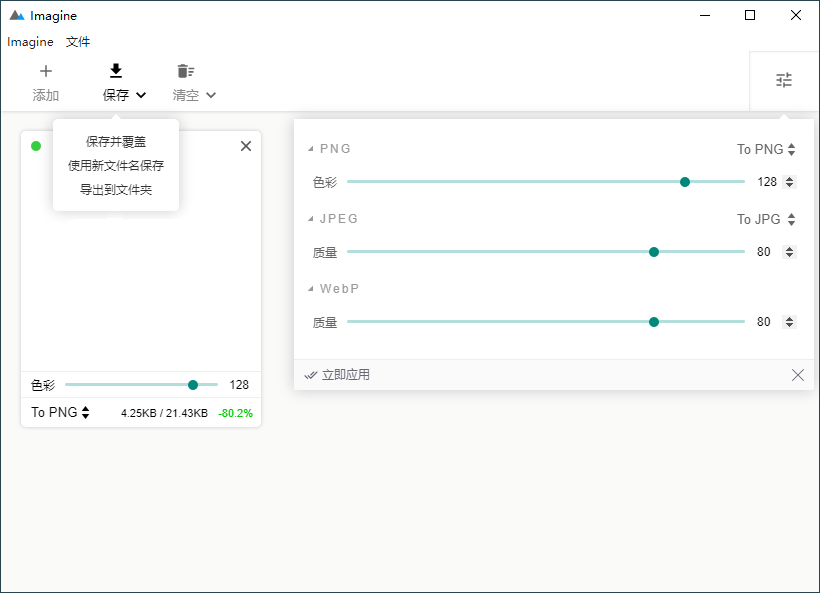Collapse the WebP section triangle

coord(310,289)
